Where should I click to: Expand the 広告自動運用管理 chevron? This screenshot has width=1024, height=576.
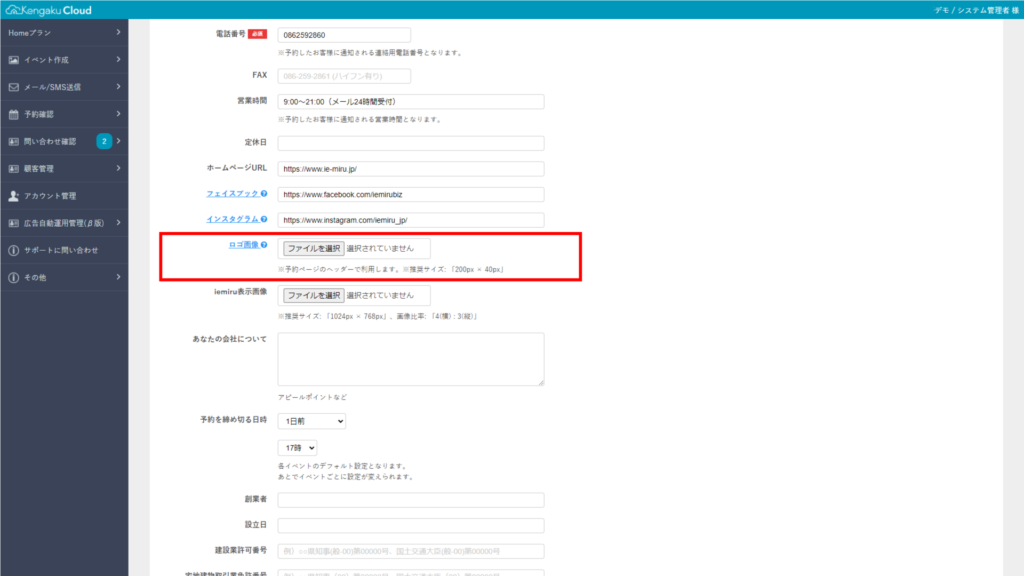coord(118,223)
